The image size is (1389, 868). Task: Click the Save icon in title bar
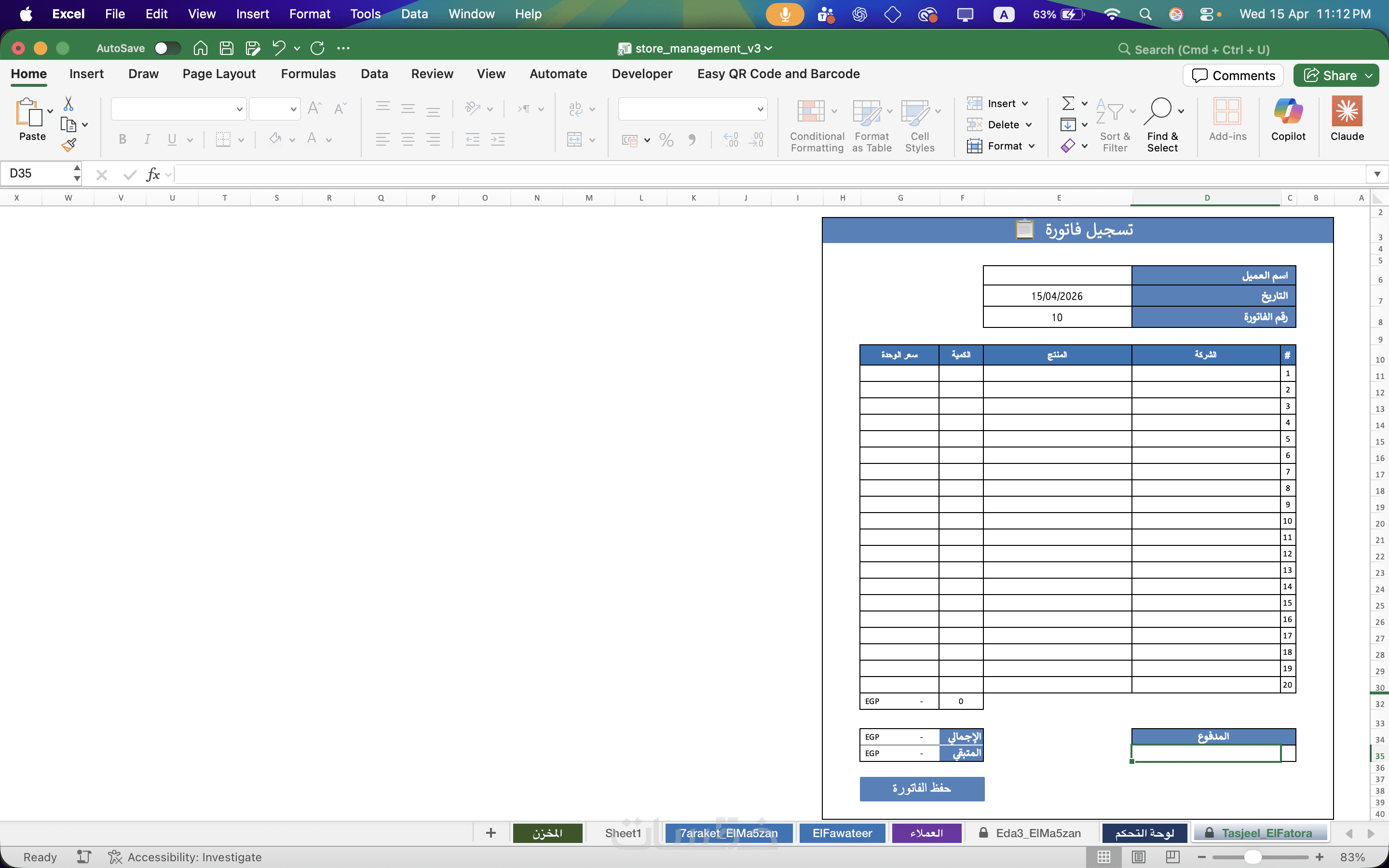click(227, 48)
